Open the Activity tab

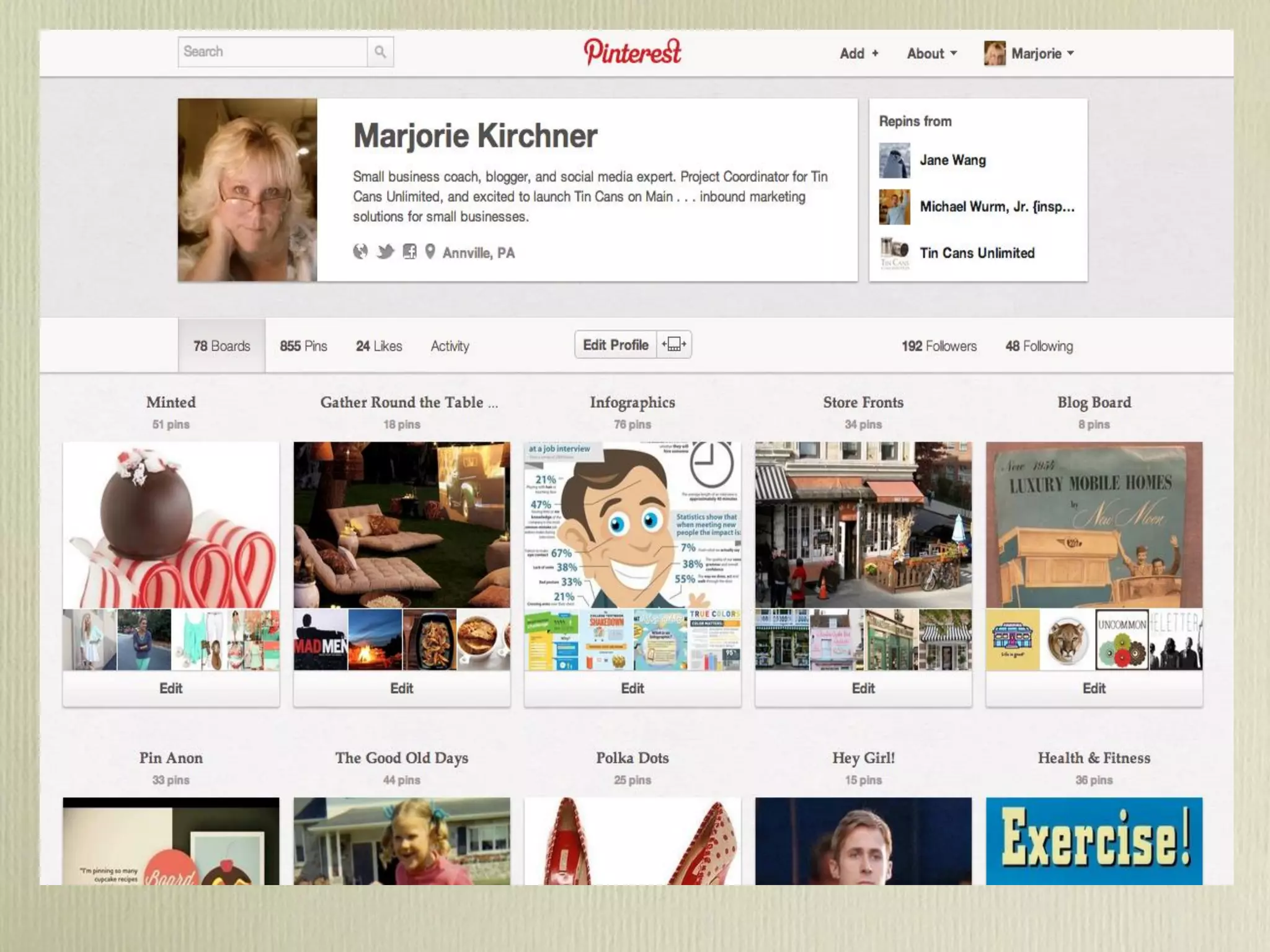pos(450,346)
